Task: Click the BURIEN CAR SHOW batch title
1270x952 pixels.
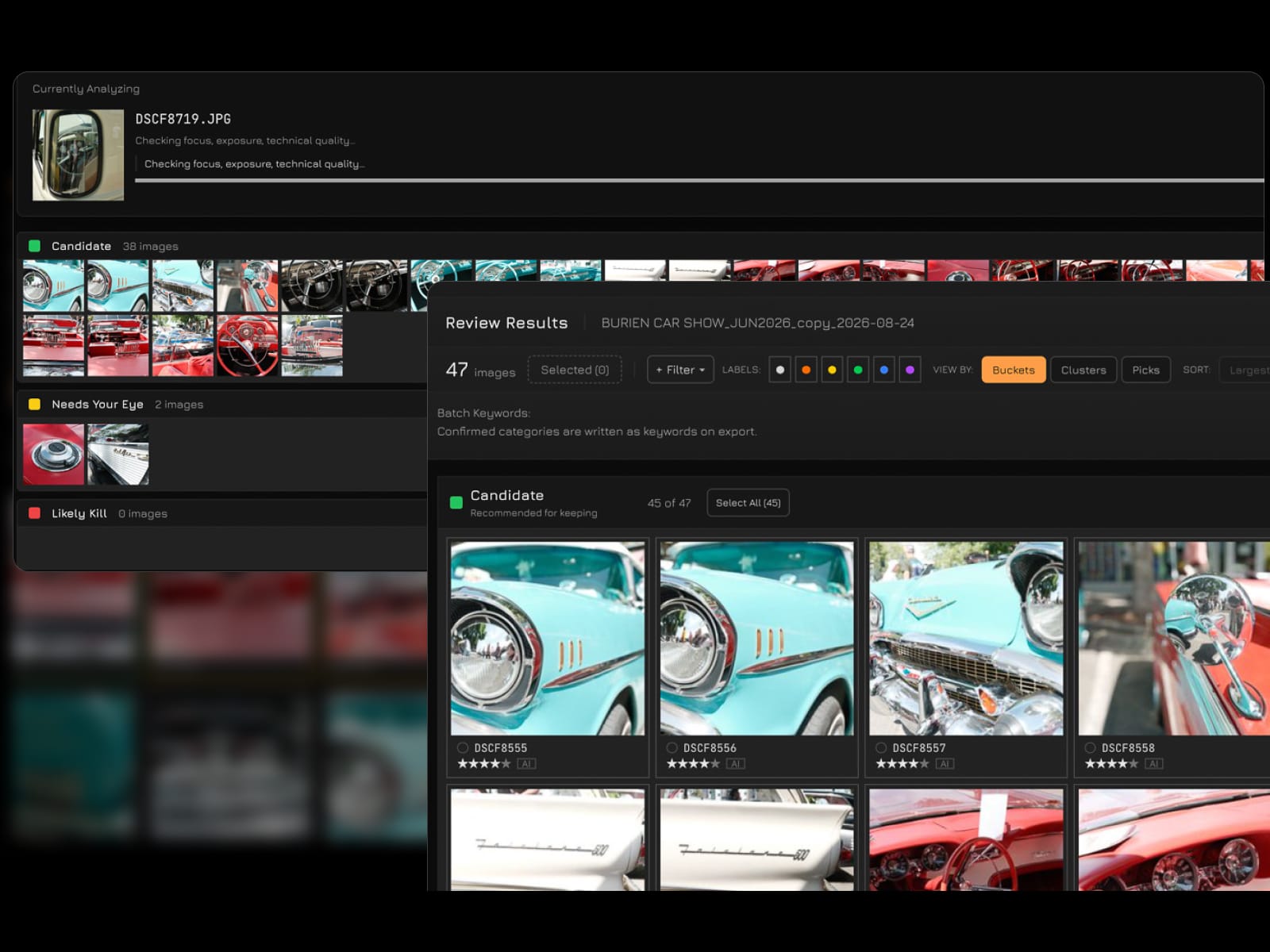Action: tap(758, 323)
